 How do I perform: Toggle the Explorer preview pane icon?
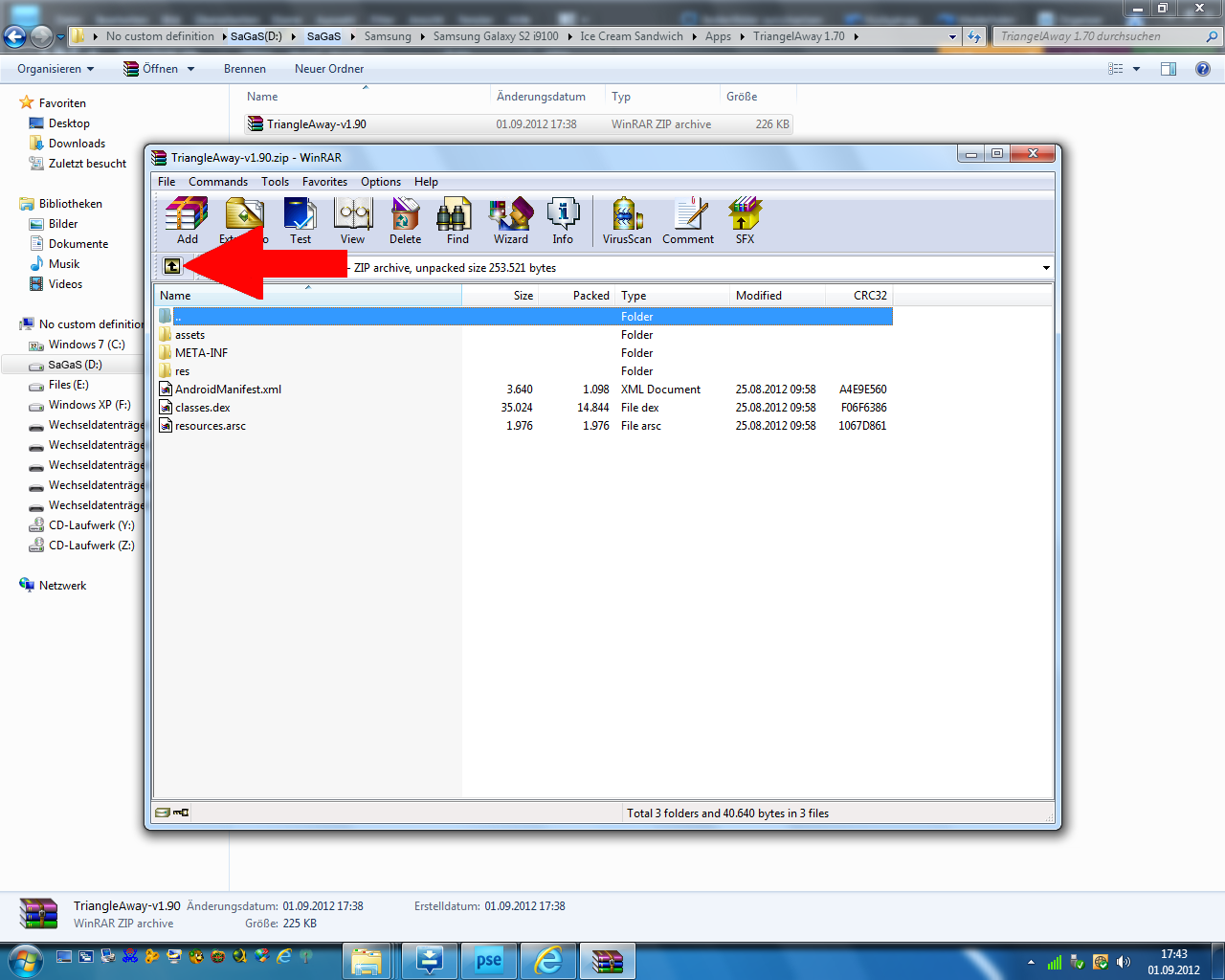[1169, 69]
